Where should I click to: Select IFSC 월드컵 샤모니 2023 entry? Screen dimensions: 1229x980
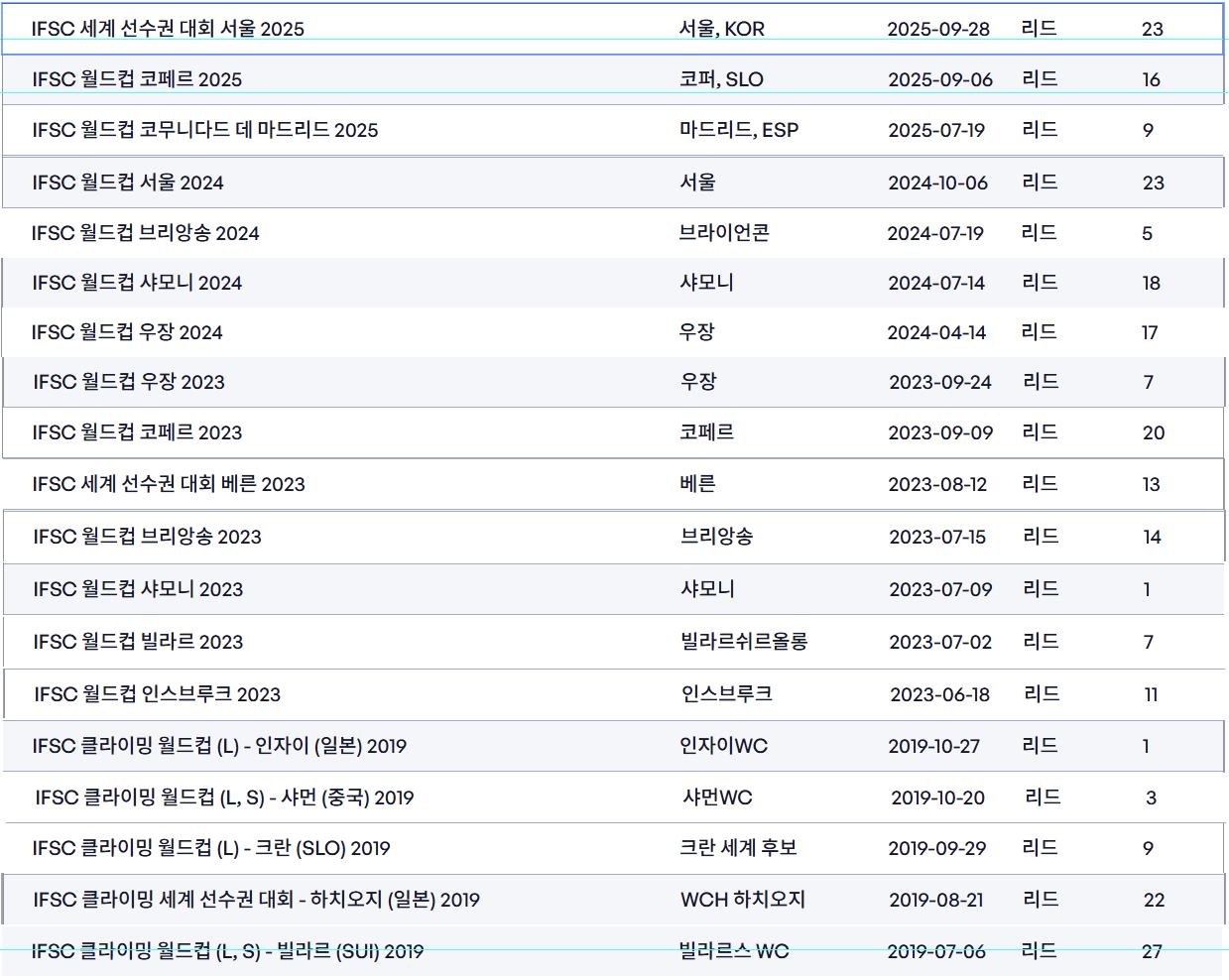point(138,589)
